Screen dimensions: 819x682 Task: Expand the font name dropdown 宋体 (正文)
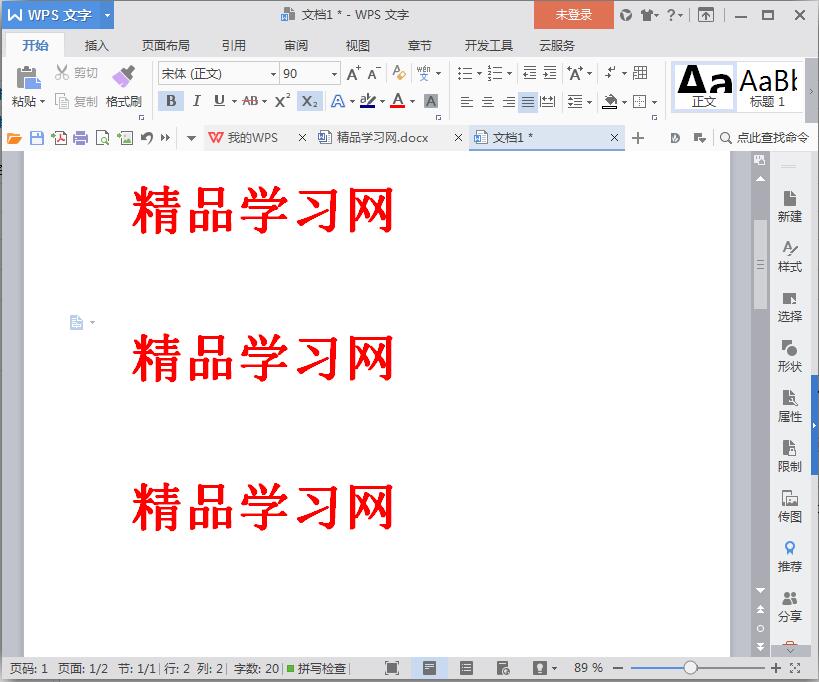pos(273,74)
